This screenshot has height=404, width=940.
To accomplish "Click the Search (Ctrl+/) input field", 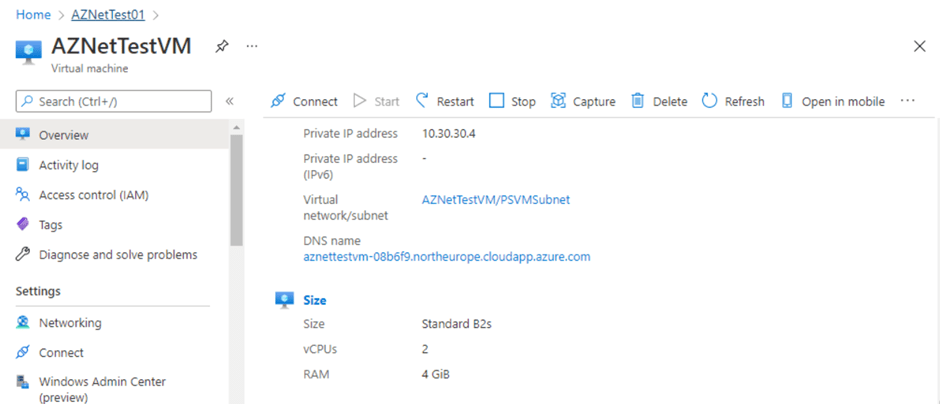I will click(x=114, y=101).
